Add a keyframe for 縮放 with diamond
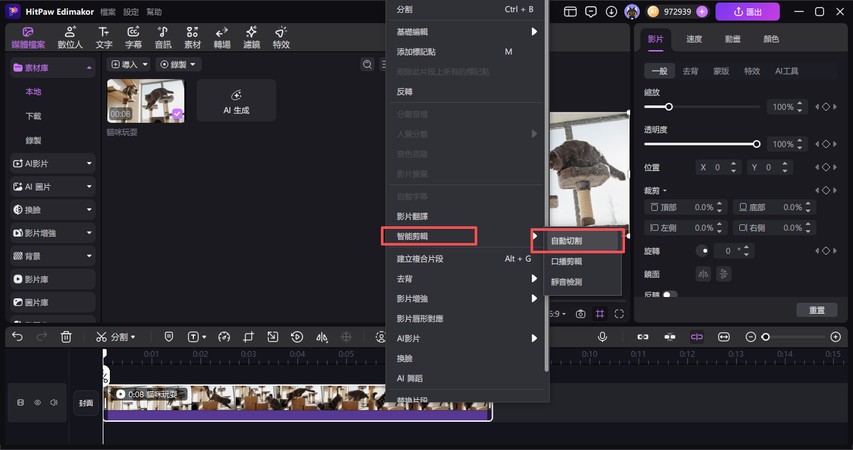Viewport: 853px width, 450px height. pos(826,107)
